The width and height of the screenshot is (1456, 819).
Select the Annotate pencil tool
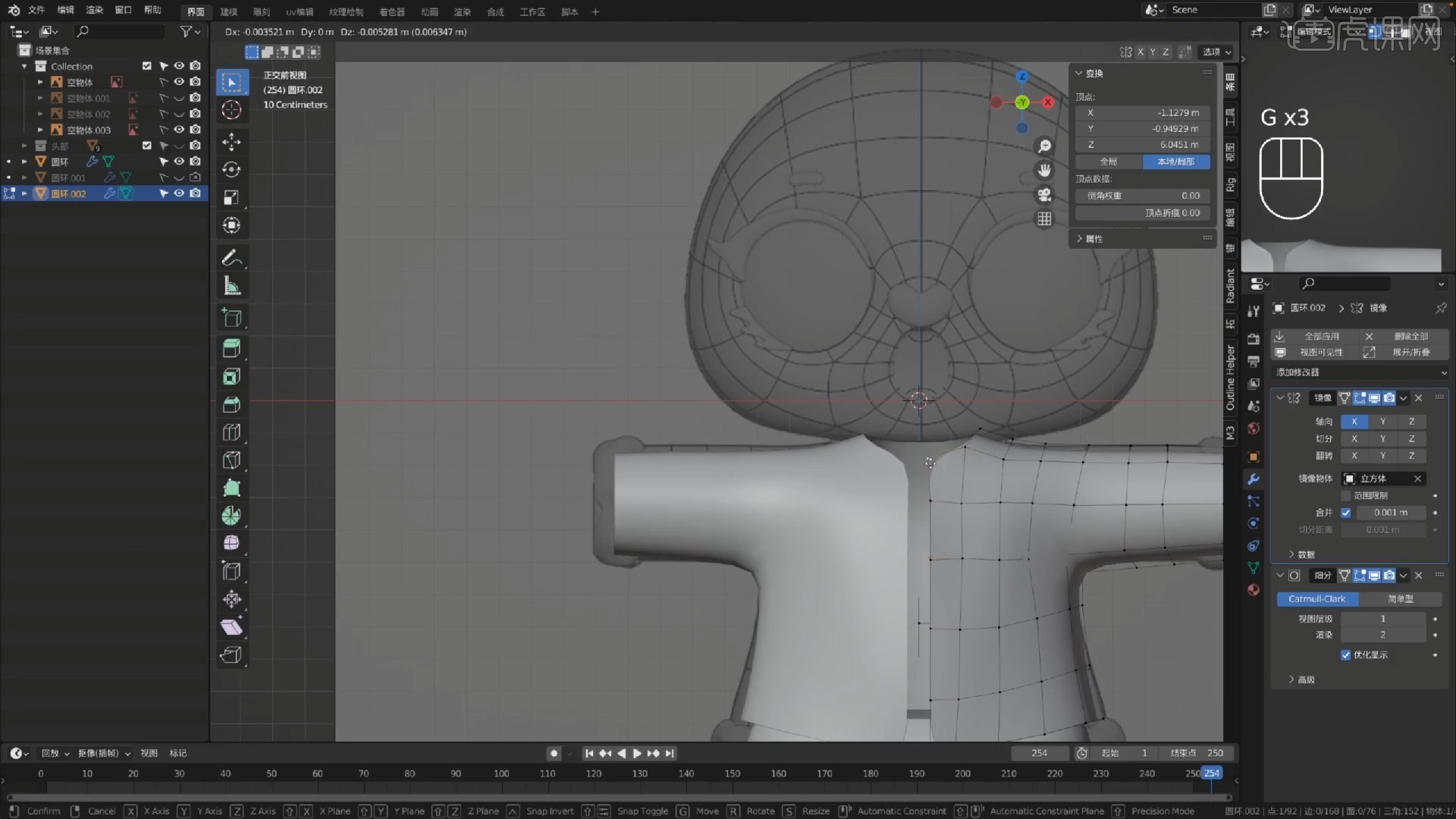point(232,258)
